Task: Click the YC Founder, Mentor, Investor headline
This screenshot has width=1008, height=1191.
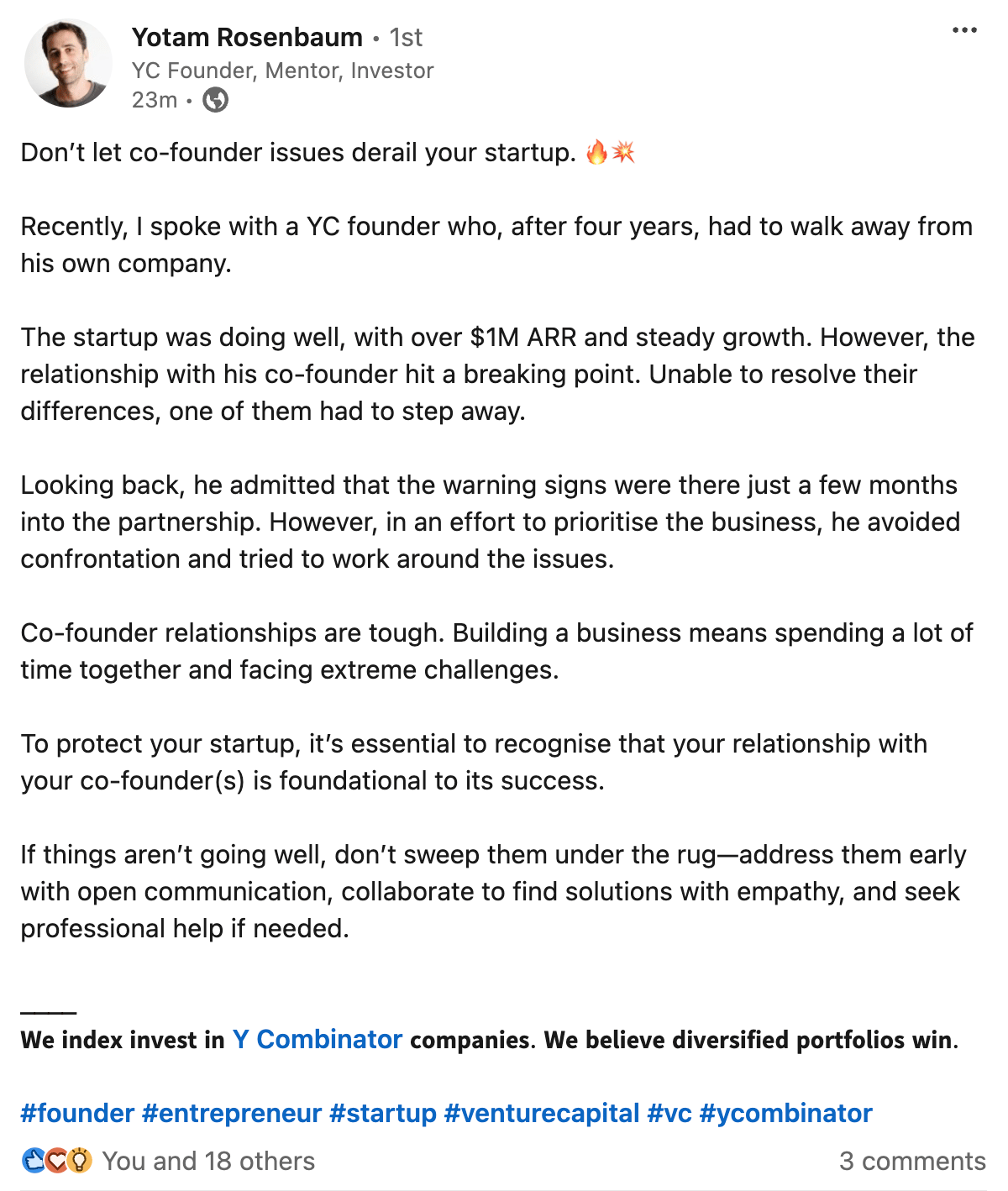Action: point(282,71)
